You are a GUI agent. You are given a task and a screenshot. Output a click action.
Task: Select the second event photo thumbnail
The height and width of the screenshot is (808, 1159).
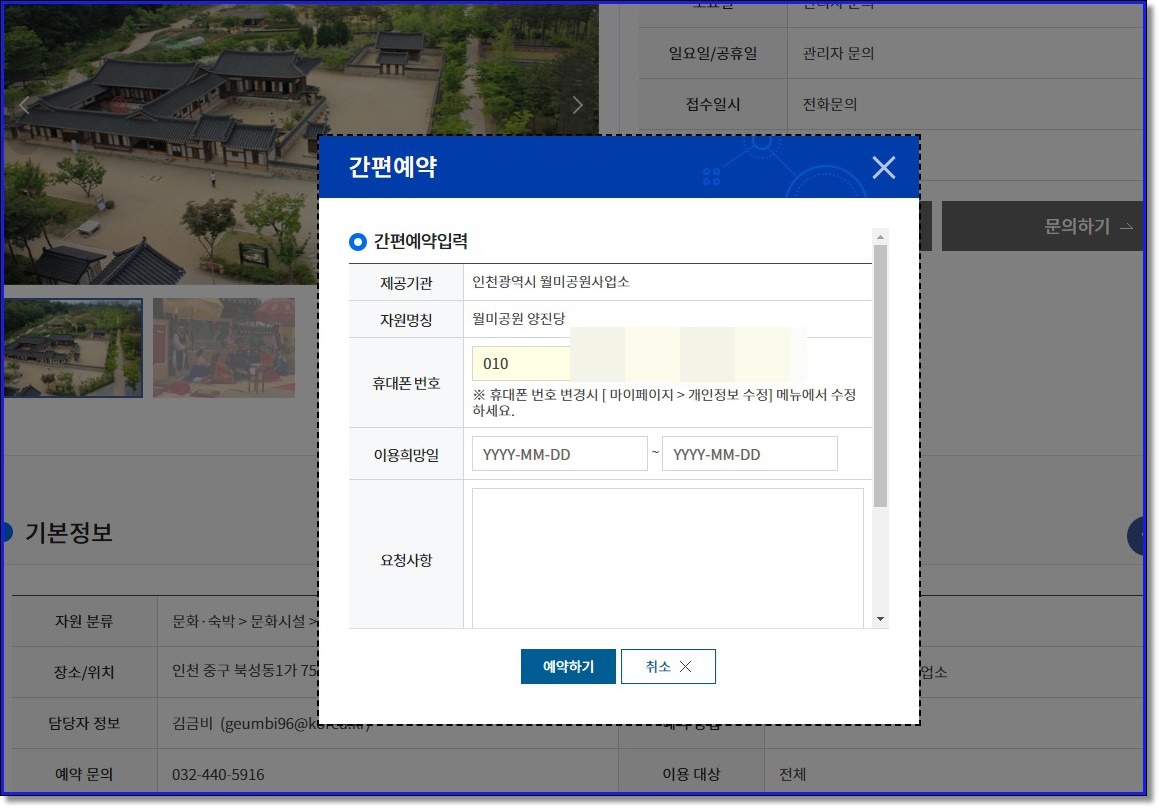224,348
